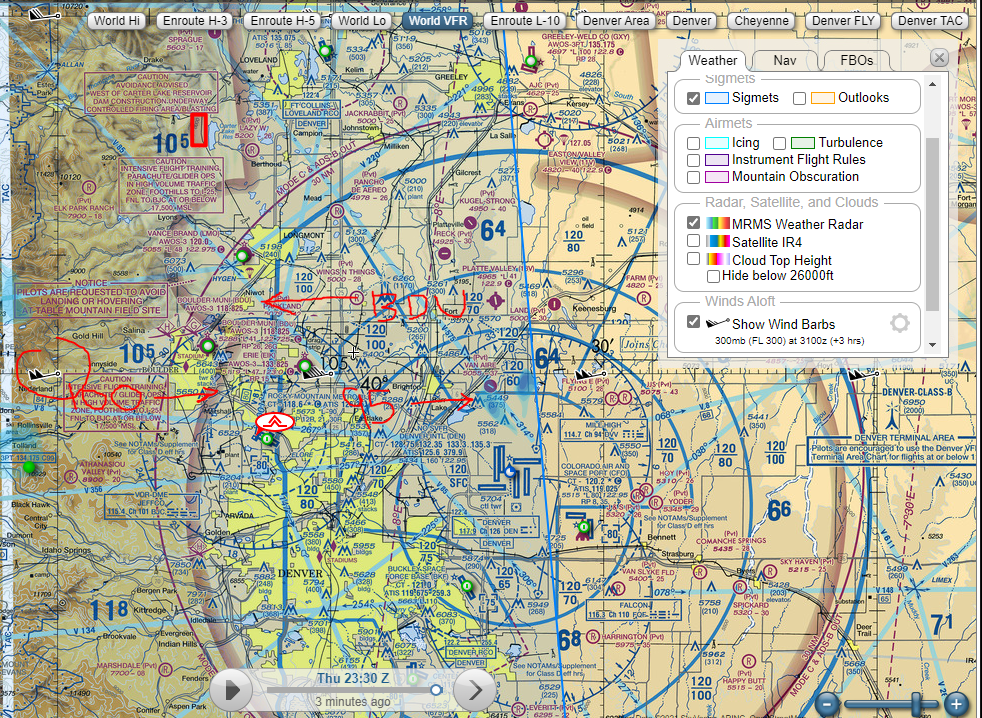Open the Denver FLY chart
This screenshot has width=982, height=718.
pyautogui.click(x=843, y=21)
